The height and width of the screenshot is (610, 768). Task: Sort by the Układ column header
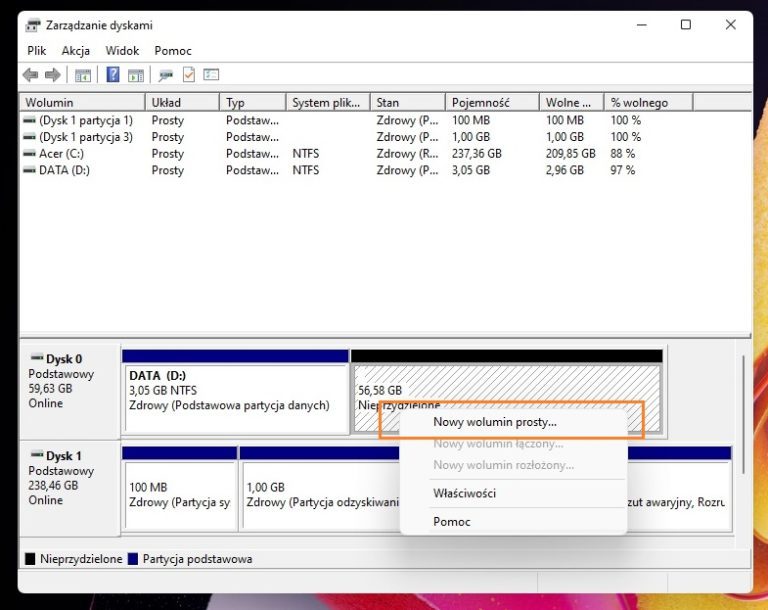point(182,102)
